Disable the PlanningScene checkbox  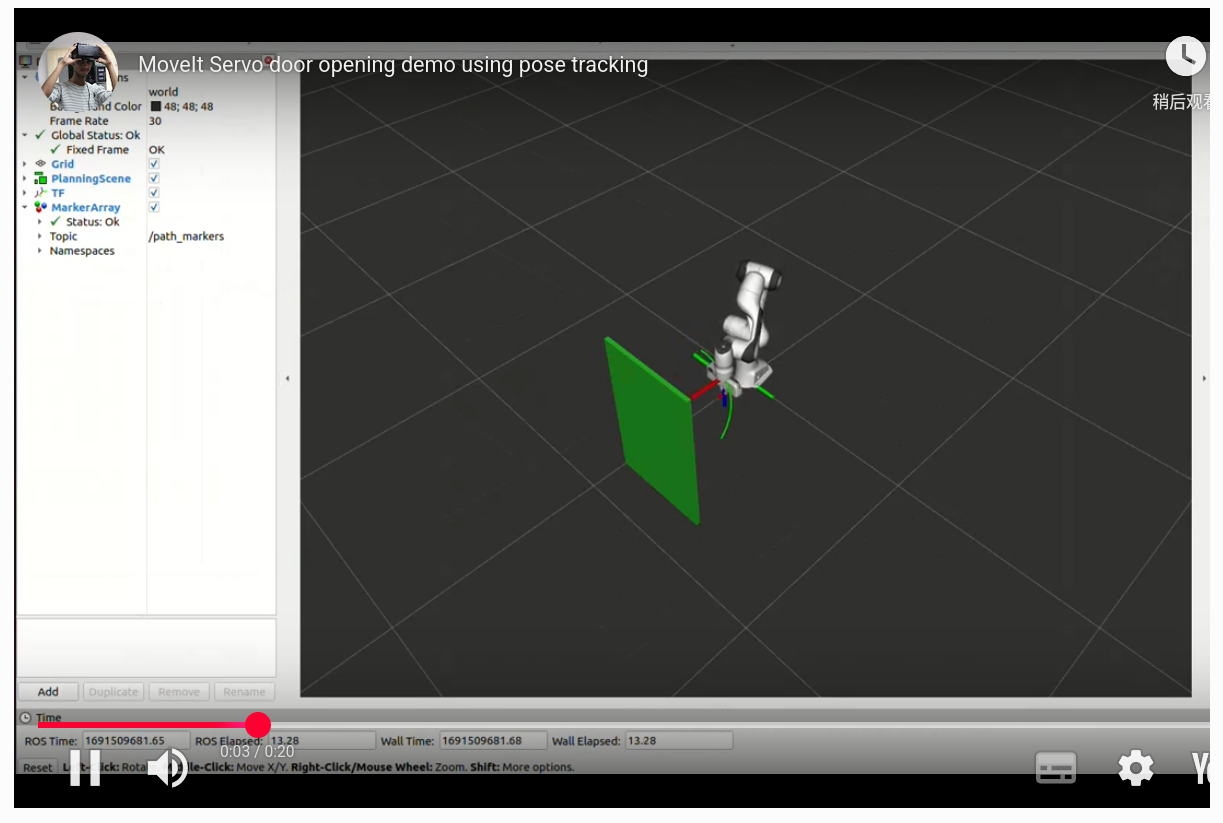(x=154, y=178)
